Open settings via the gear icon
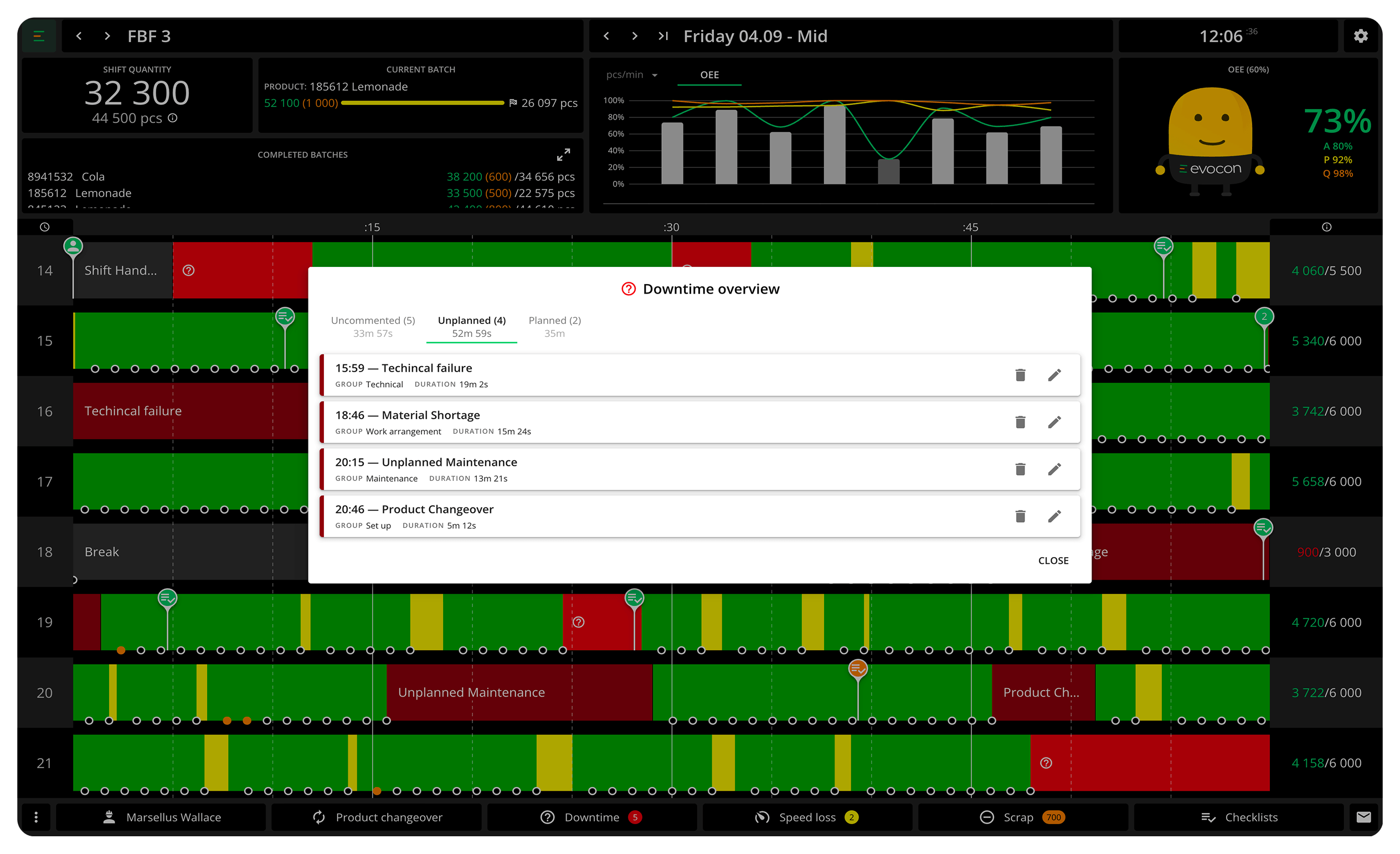 (1360, 37)
